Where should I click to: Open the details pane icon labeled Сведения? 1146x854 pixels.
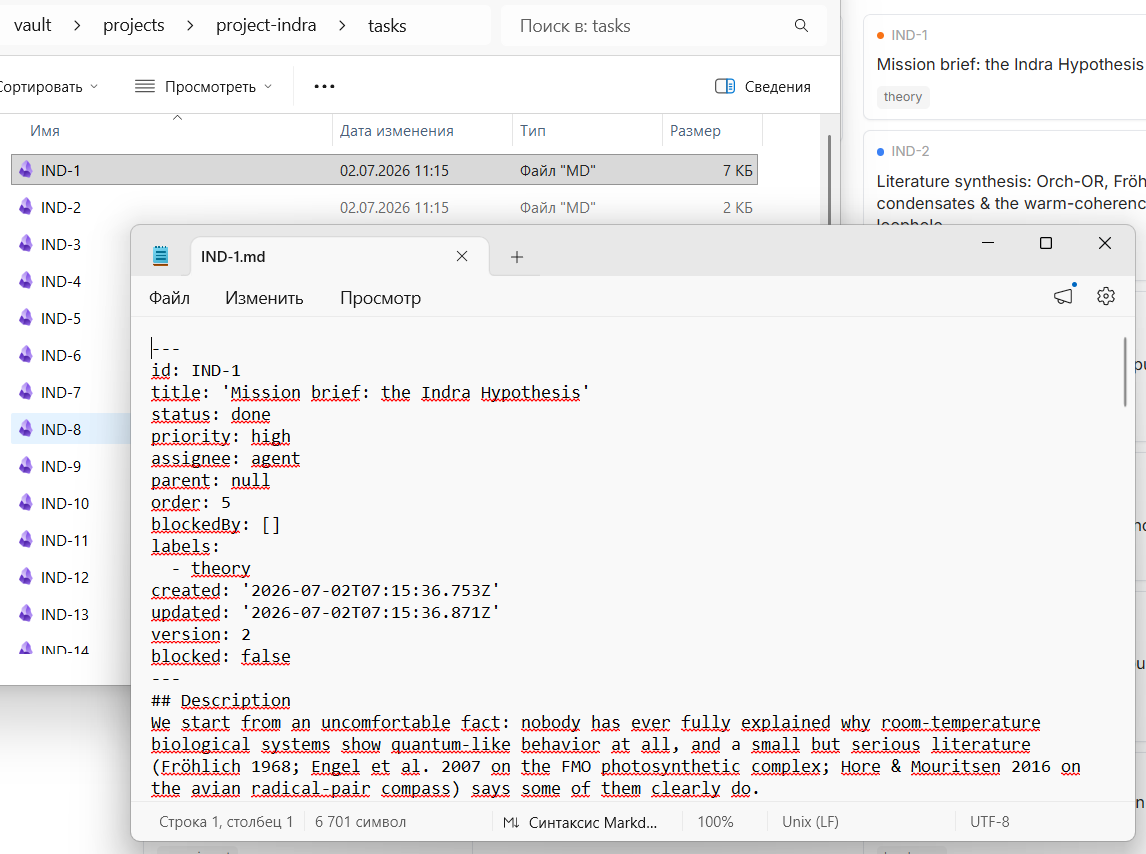(x=724, y=86)
